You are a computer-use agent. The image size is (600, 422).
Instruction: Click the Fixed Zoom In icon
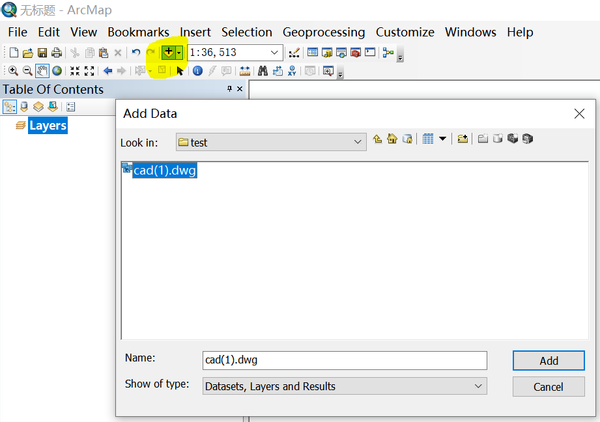(75, 71)
